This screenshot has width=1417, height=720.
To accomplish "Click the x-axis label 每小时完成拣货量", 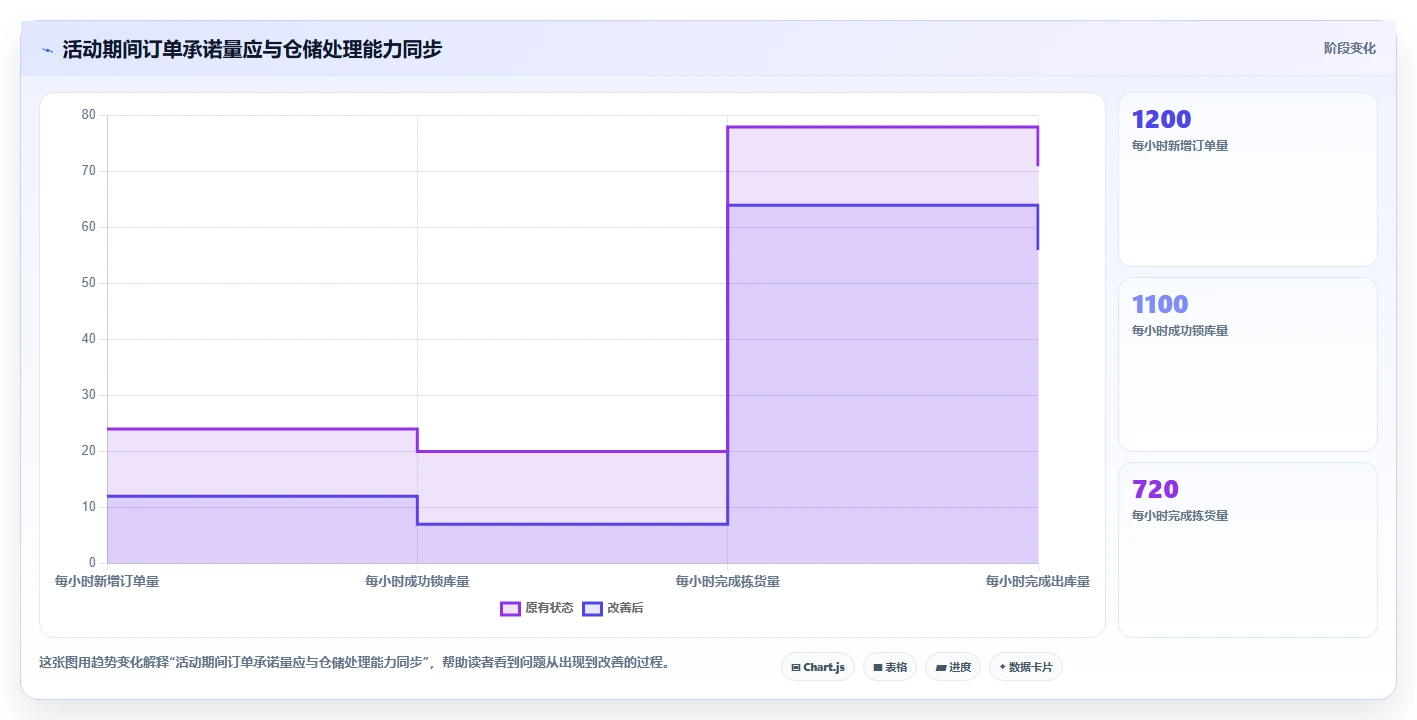I will (727, 581).
